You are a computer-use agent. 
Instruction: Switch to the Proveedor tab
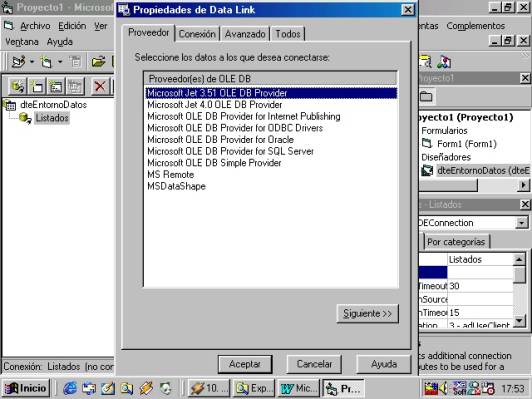click(149, 33)
